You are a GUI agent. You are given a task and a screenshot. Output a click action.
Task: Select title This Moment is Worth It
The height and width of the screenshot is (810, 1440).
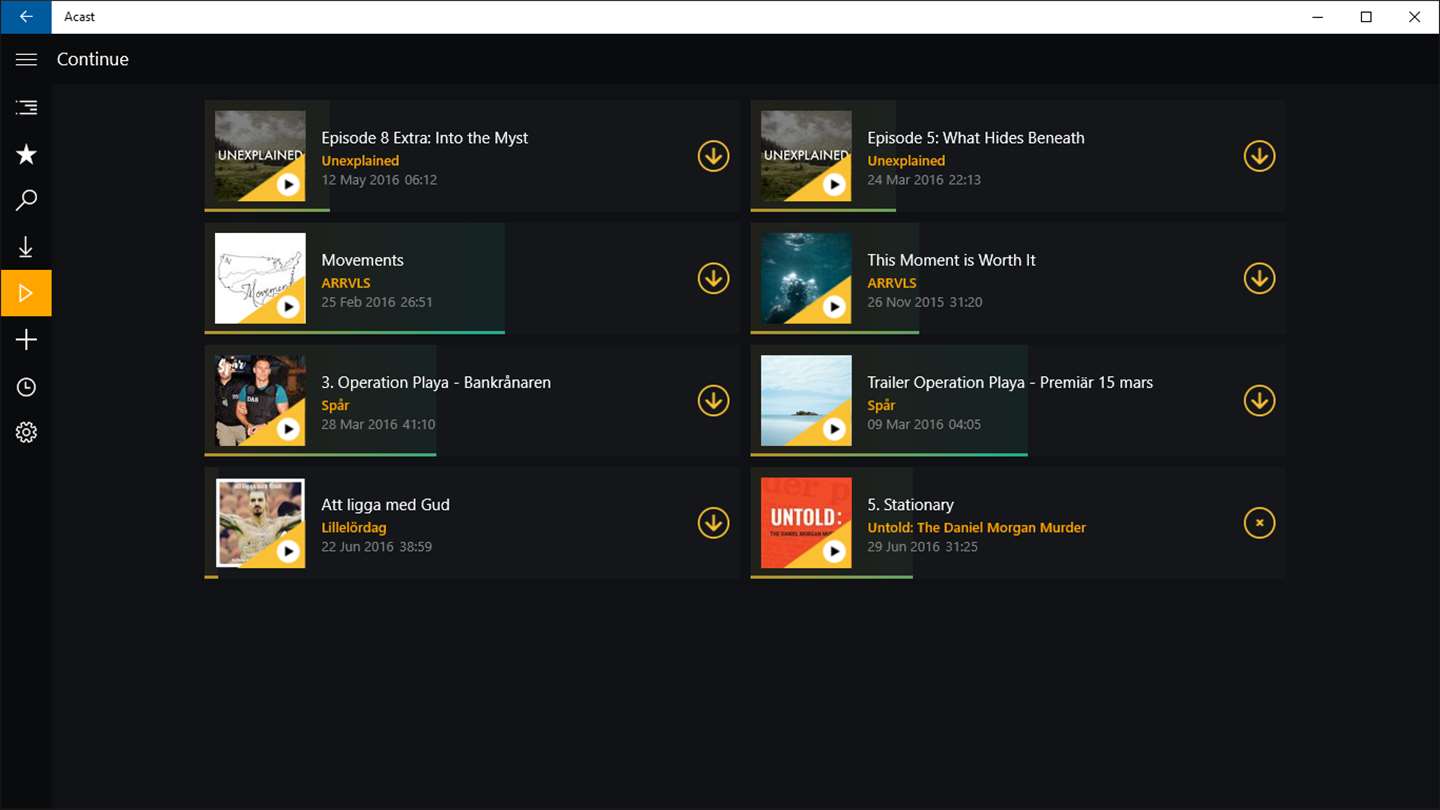[x=951, y=260]
